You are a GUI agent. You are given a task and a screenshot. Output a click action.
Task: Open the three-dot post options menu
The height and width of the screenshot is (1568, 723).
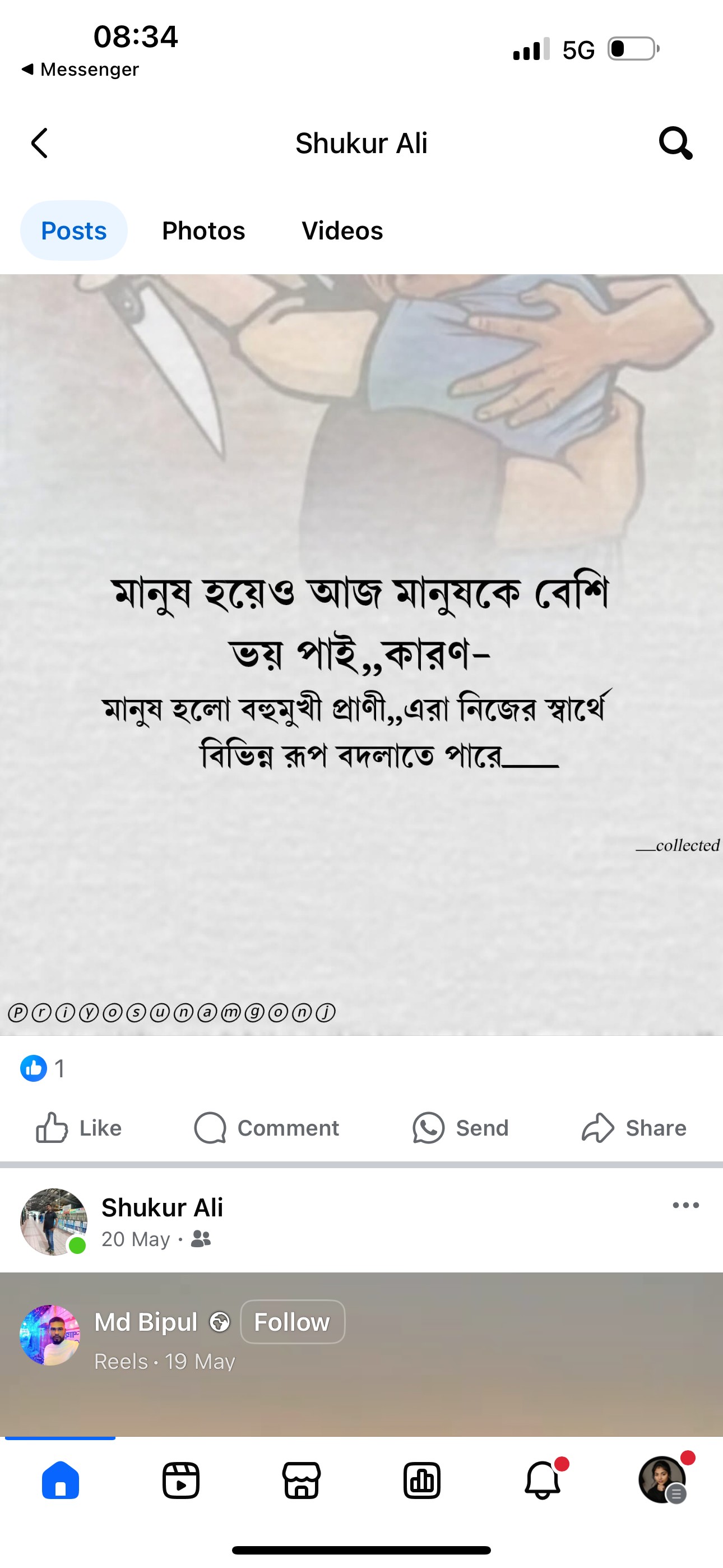click(686, 1205)
